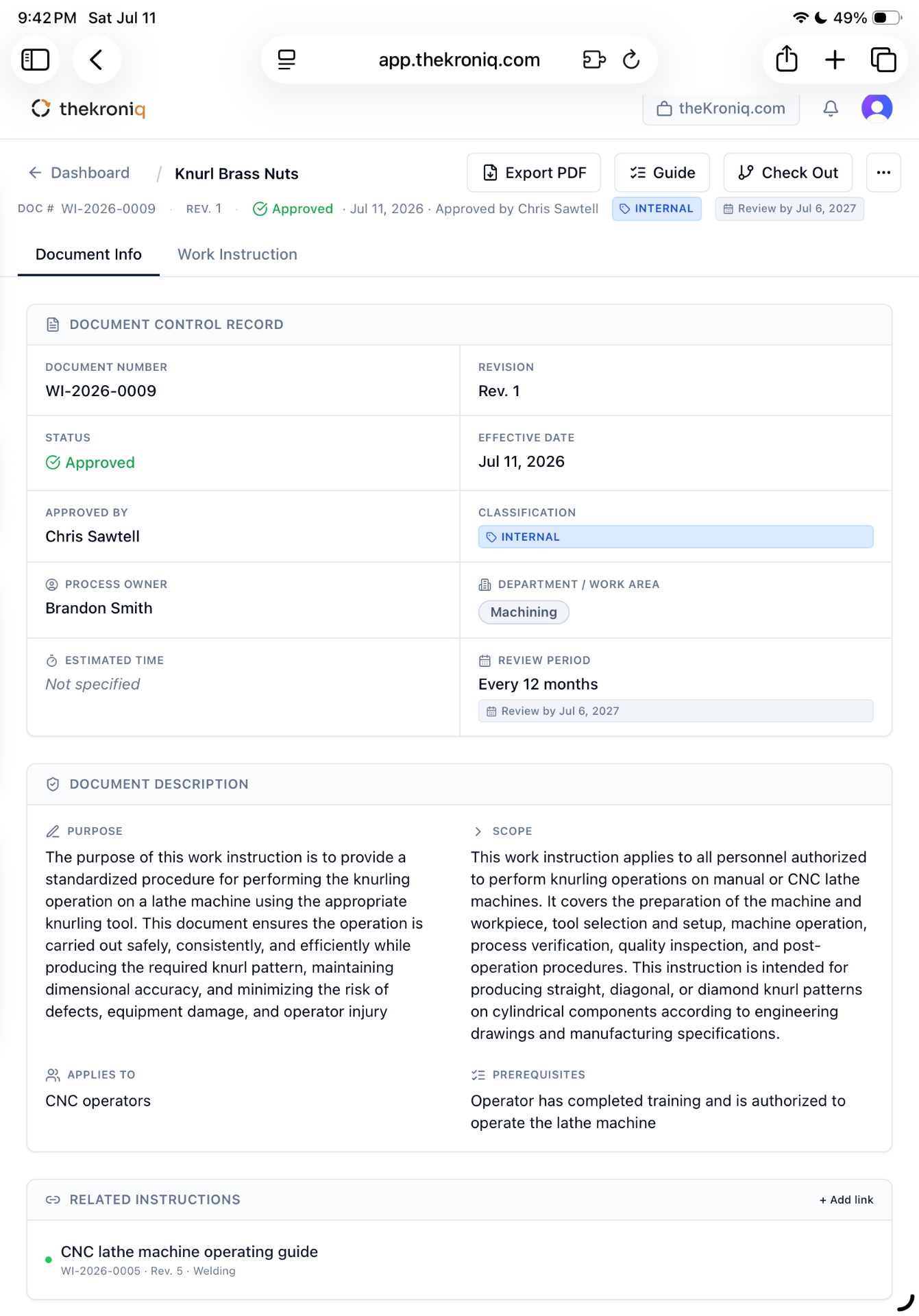This screenshot has height=1316, width=919.
Task: Show all tabs overview icon
Action: (x=883, y=60)
